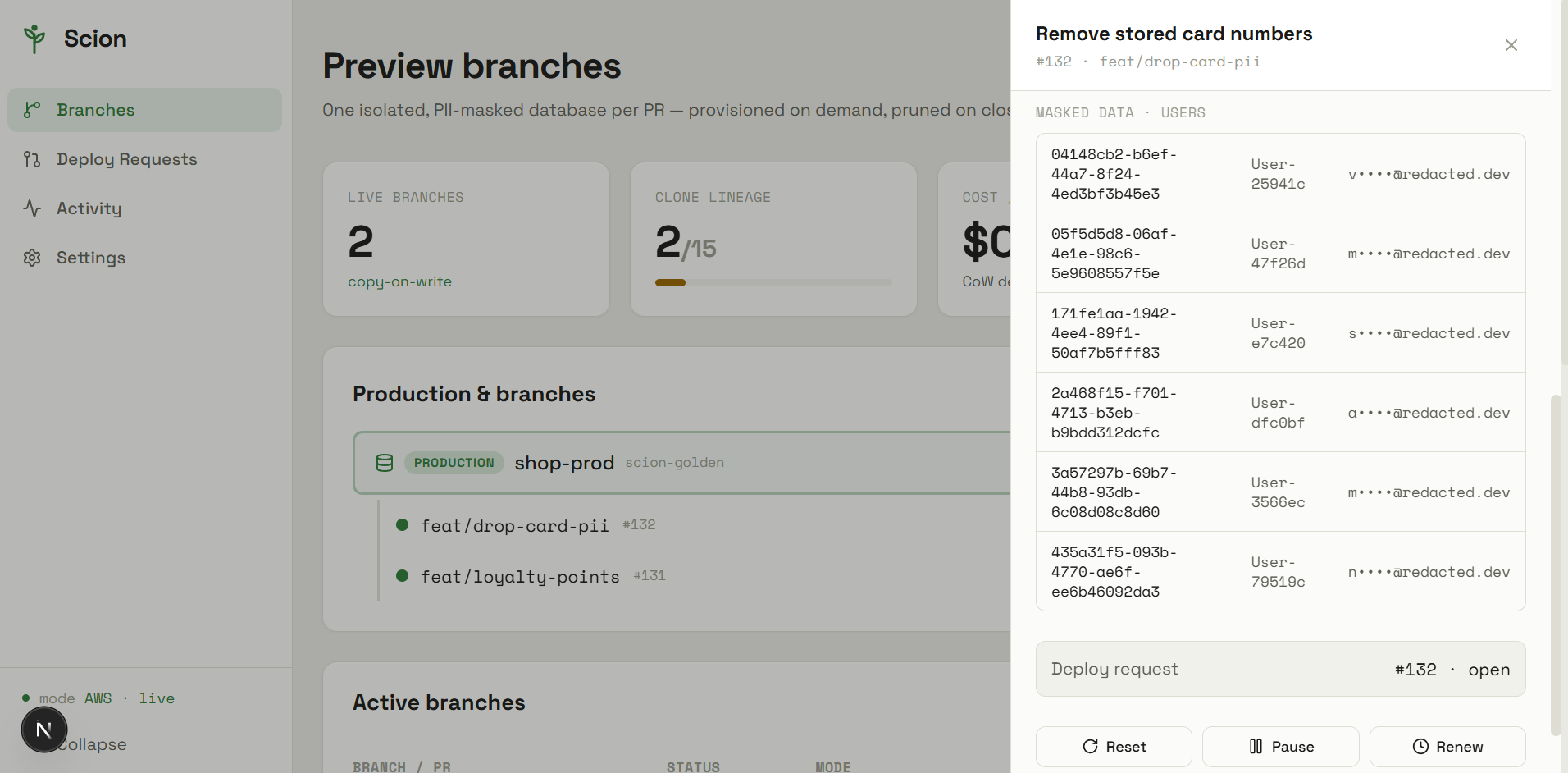The height and width of the screenshot is (773, 1568).
Task: Open the Branches navigation item
Action: click(x=144, y=110)
